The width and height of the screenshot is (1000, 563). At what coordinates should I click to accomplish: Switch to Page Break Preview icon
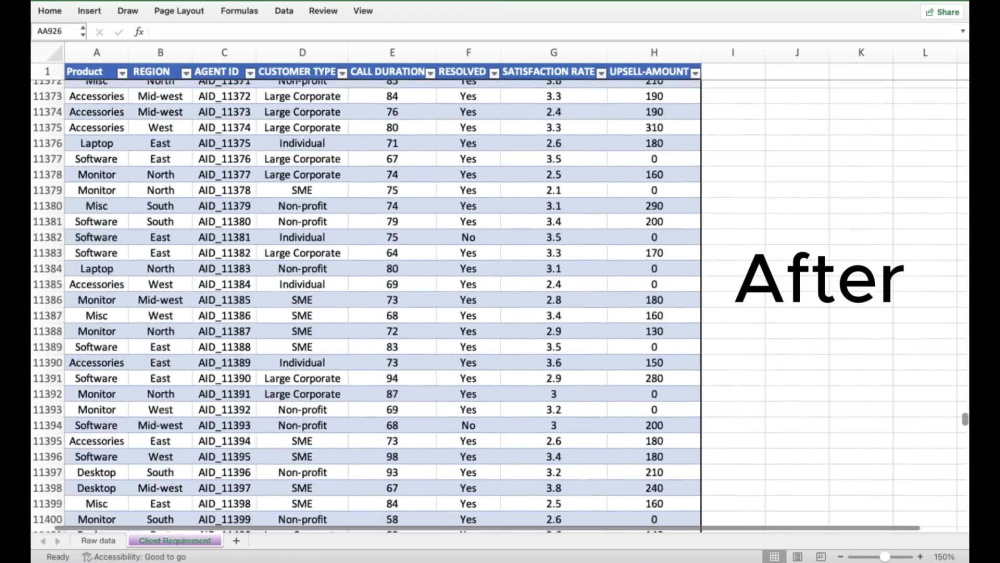(x=821, y=557)
